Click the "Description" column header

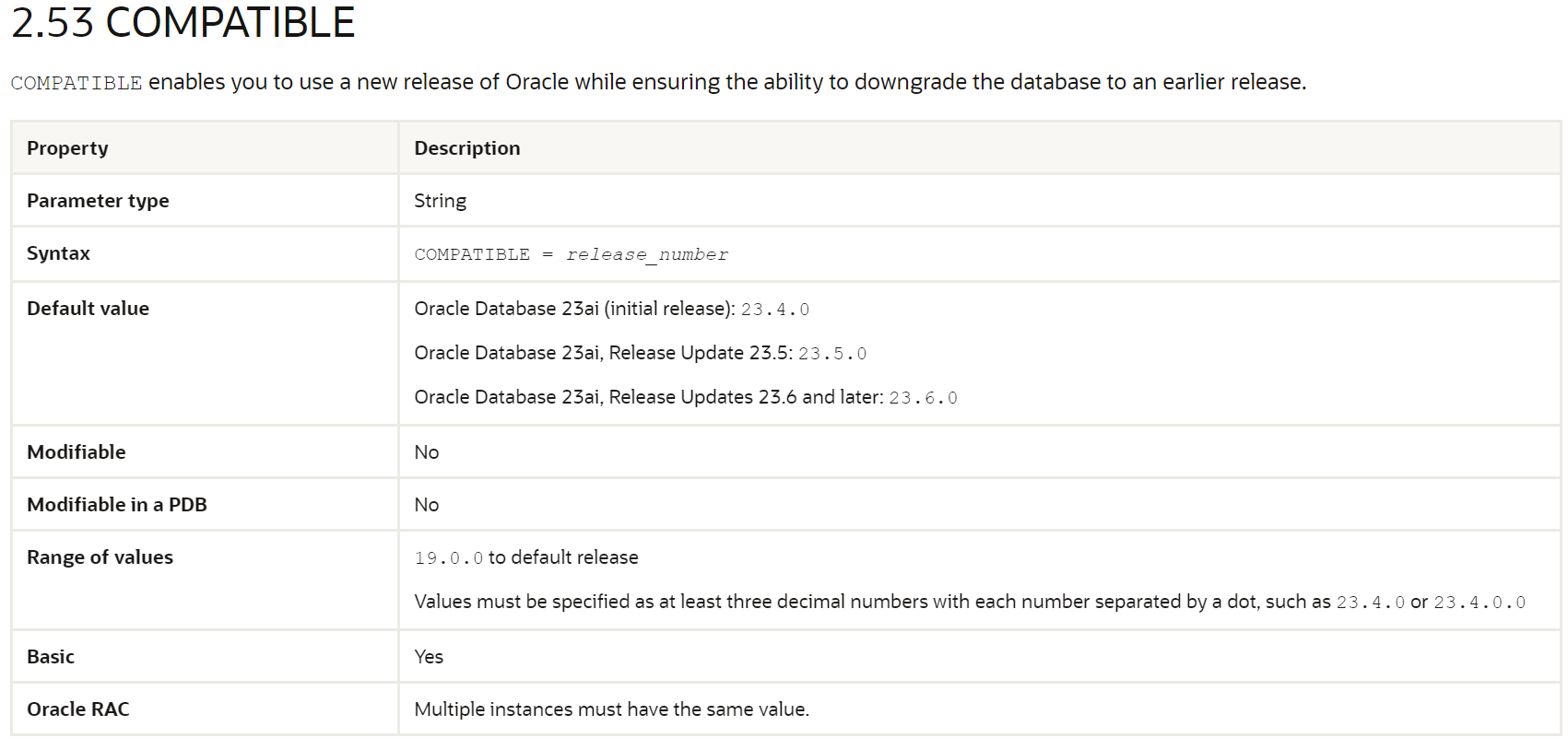tap(466, 148)
